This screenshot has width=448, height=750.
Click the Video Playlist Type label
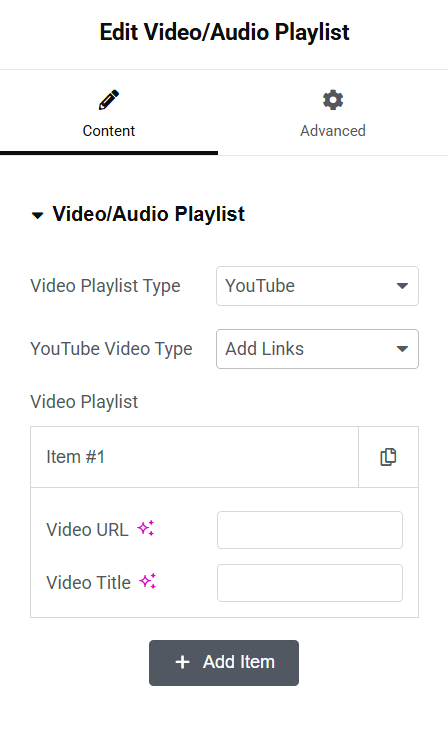[105, 286]
